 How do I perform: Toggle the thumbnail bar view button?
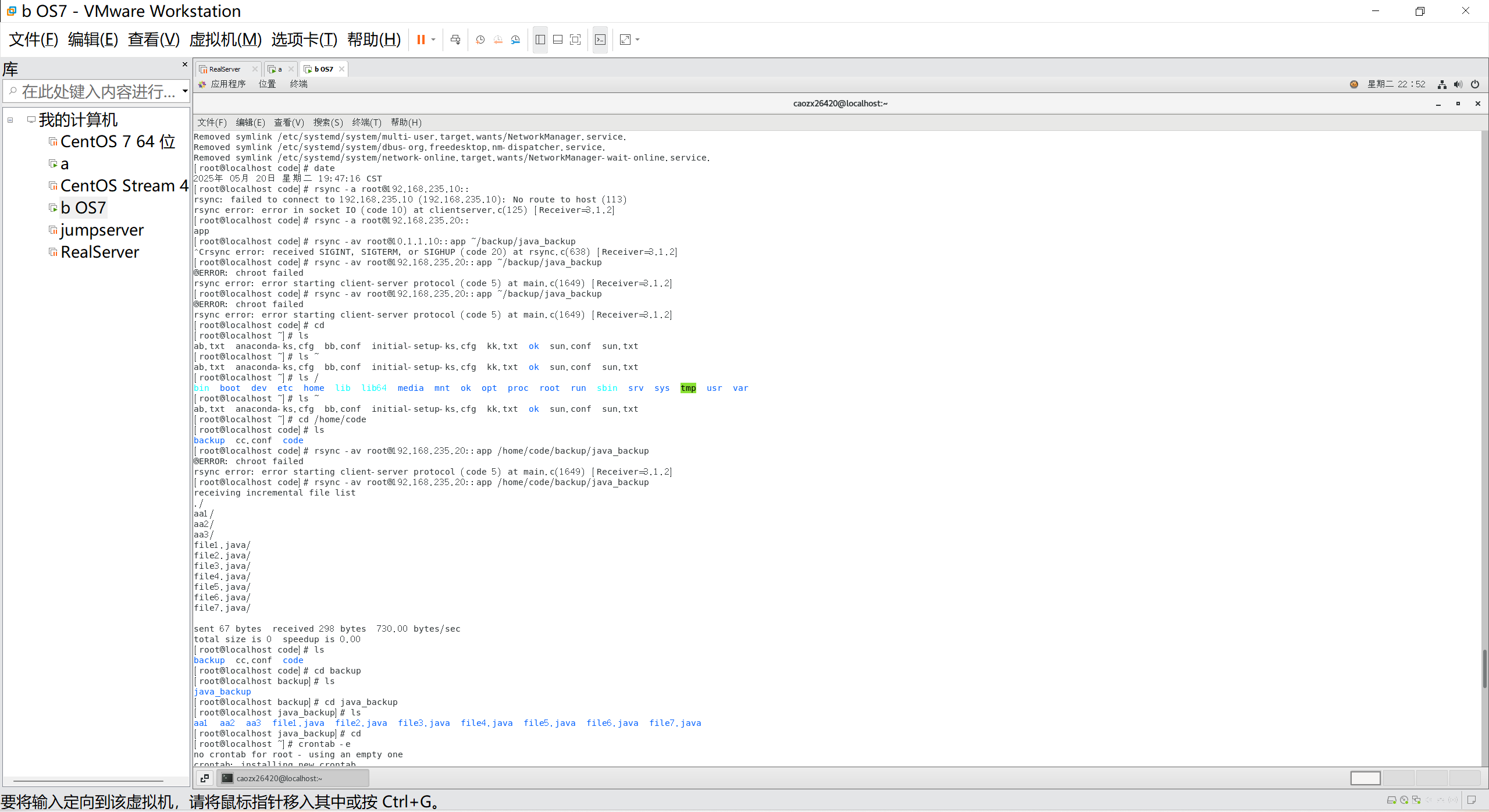557,40
